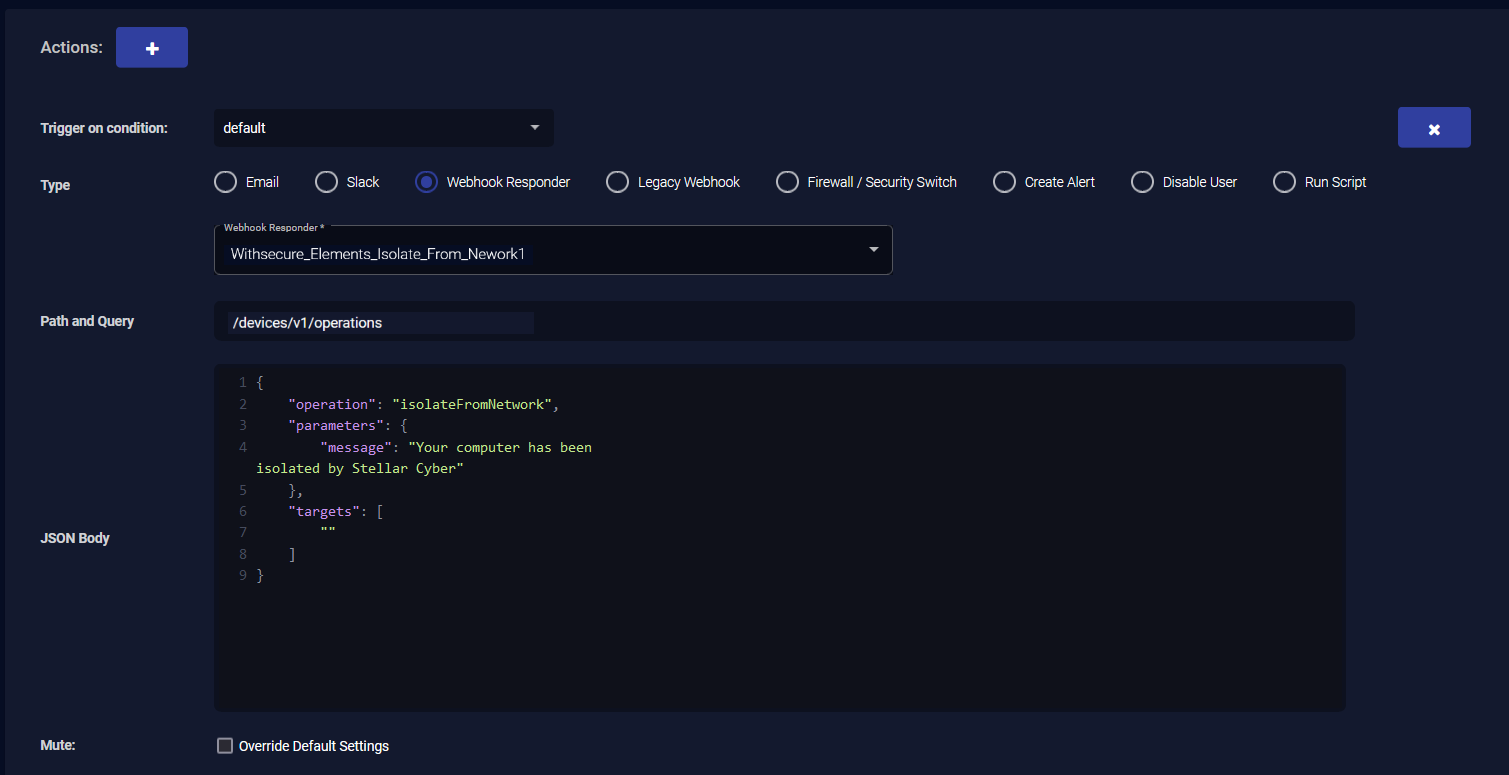Screen dimensions: 1509x775
Task: Select the Webhook Responder radio button
Action: click(426, 182)
